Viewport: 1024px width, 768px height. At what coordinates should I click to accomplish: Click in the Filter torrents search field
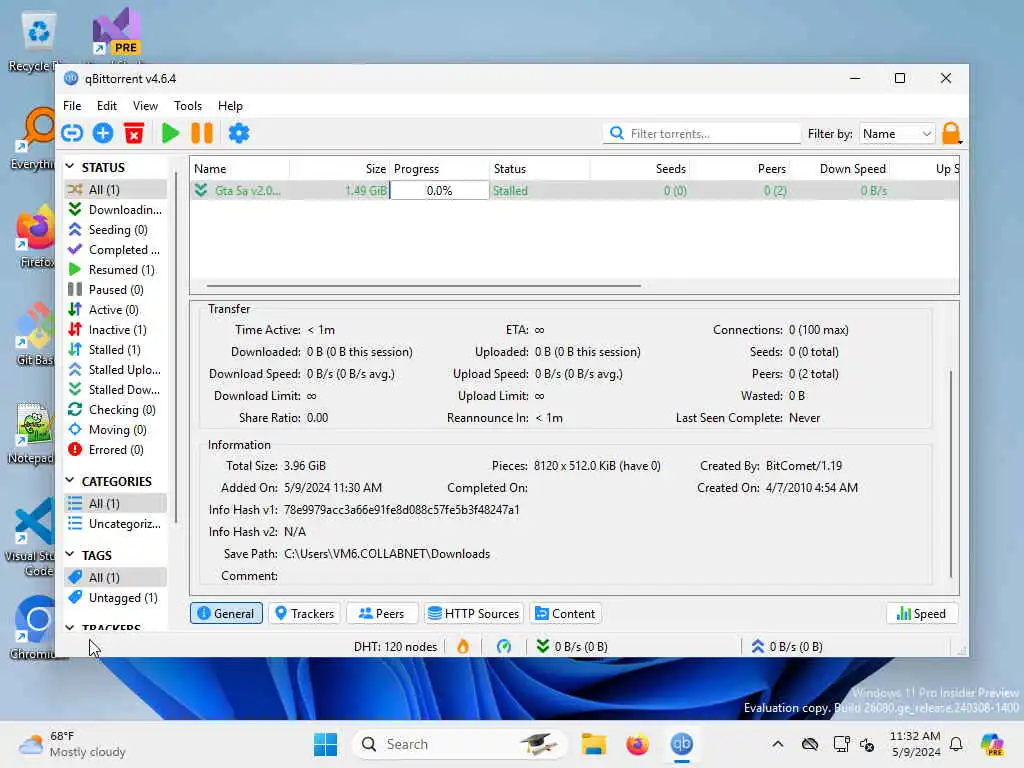(701, 133)
